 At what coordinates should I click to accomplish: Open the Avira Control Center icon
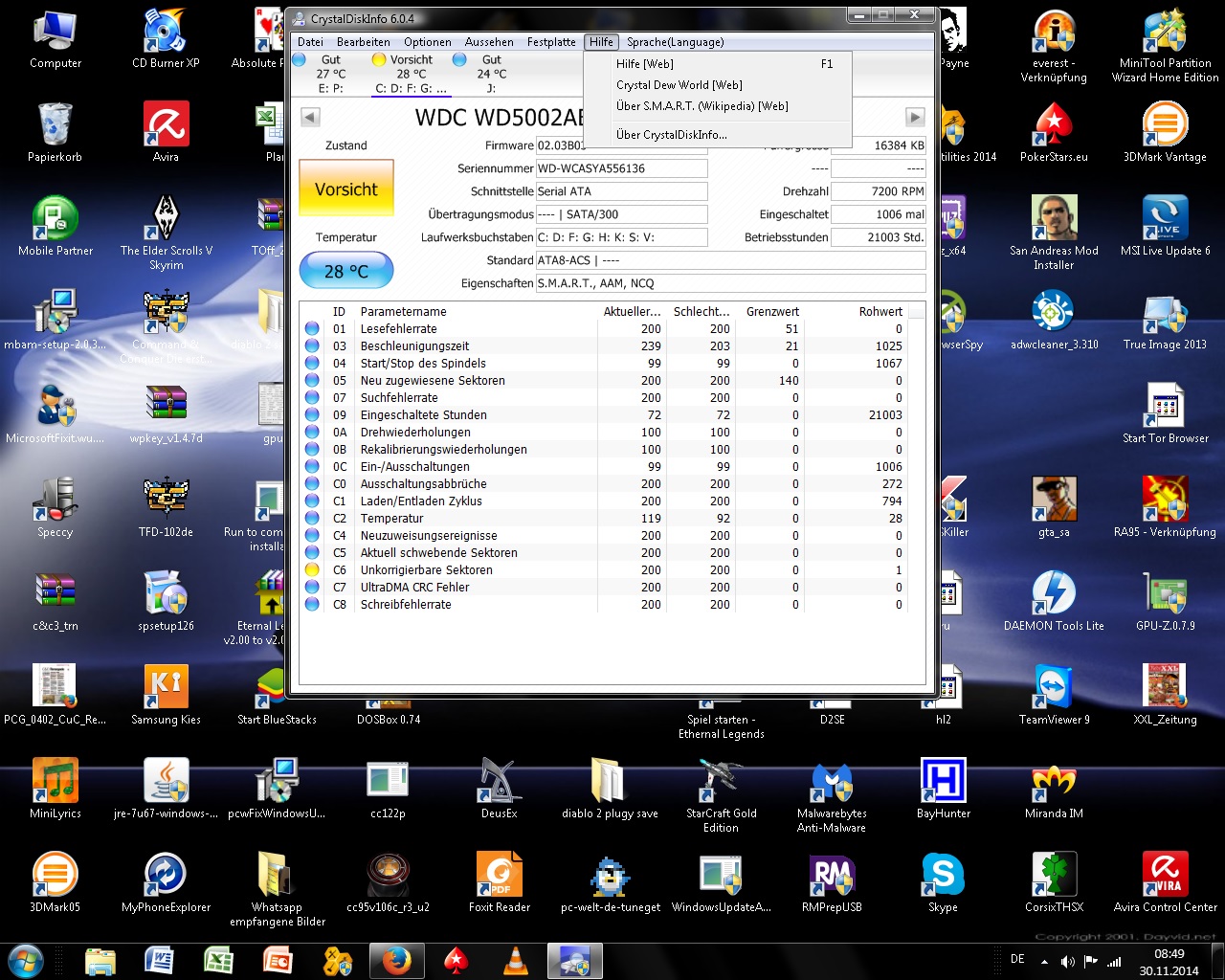pos(1165,883)
